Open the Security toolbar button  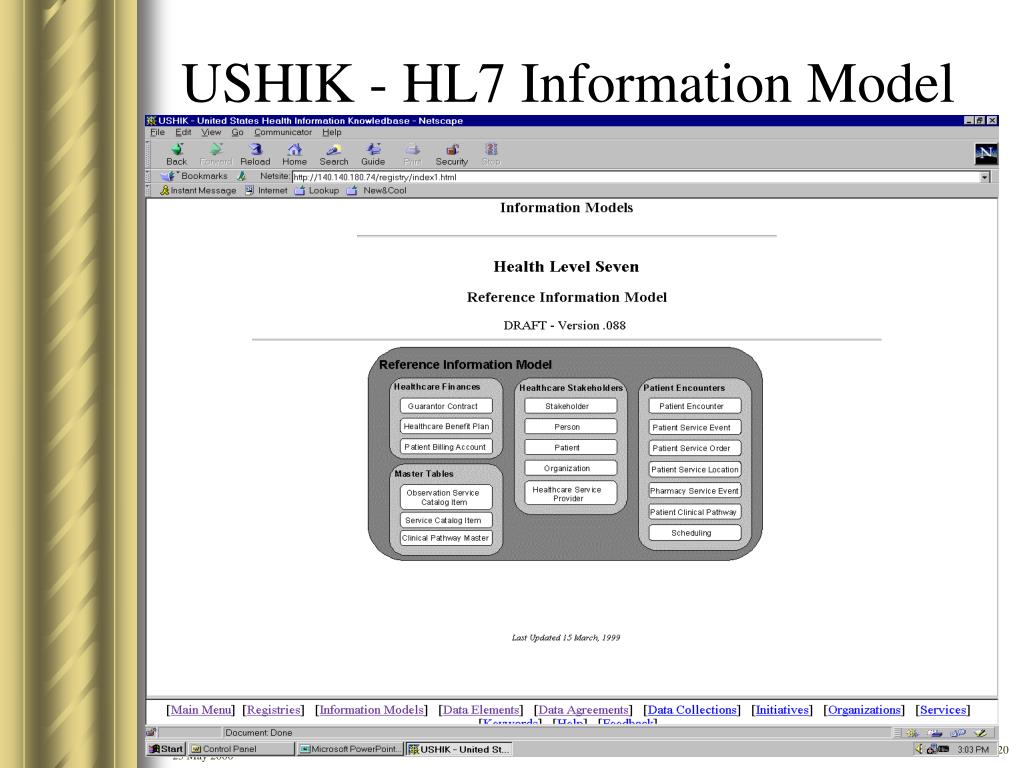(x=452, y=155)
